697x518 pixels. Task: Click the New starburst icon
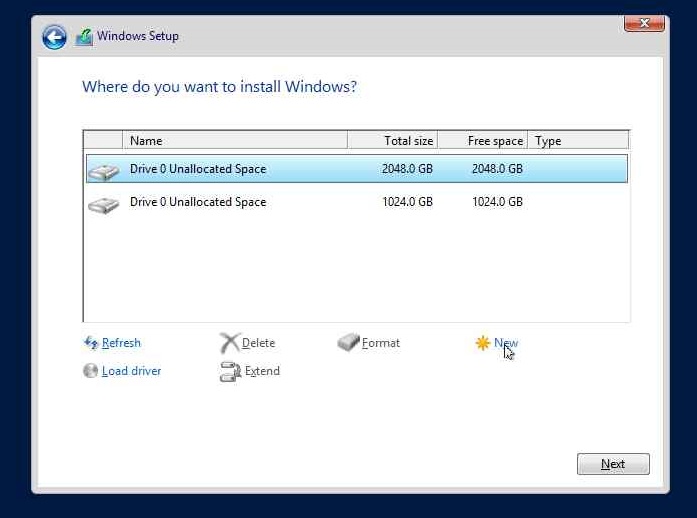tap(482, 343)
